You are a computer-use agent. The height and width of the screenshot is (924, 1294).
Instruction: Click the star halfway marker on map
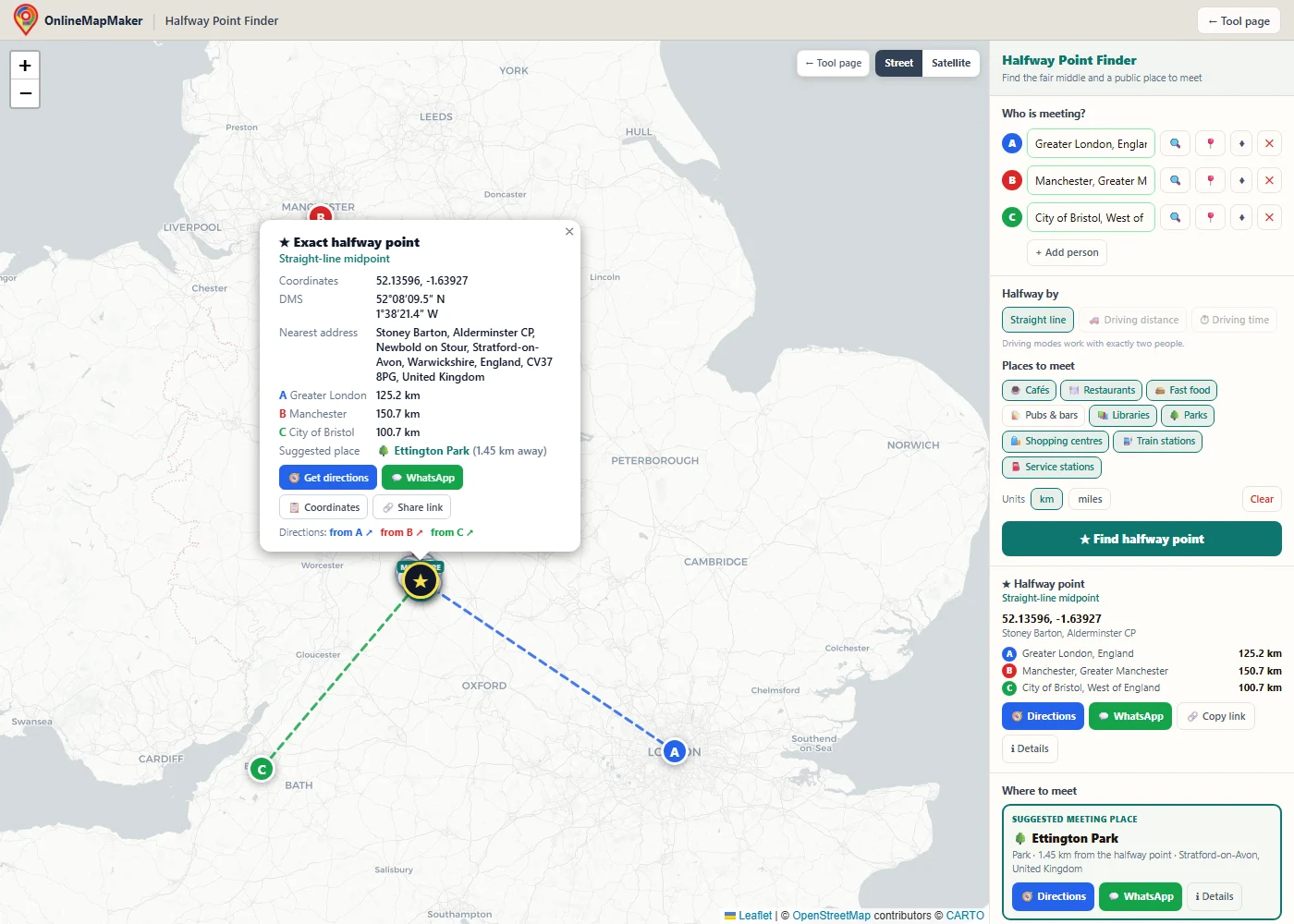[x=421, y=580]
